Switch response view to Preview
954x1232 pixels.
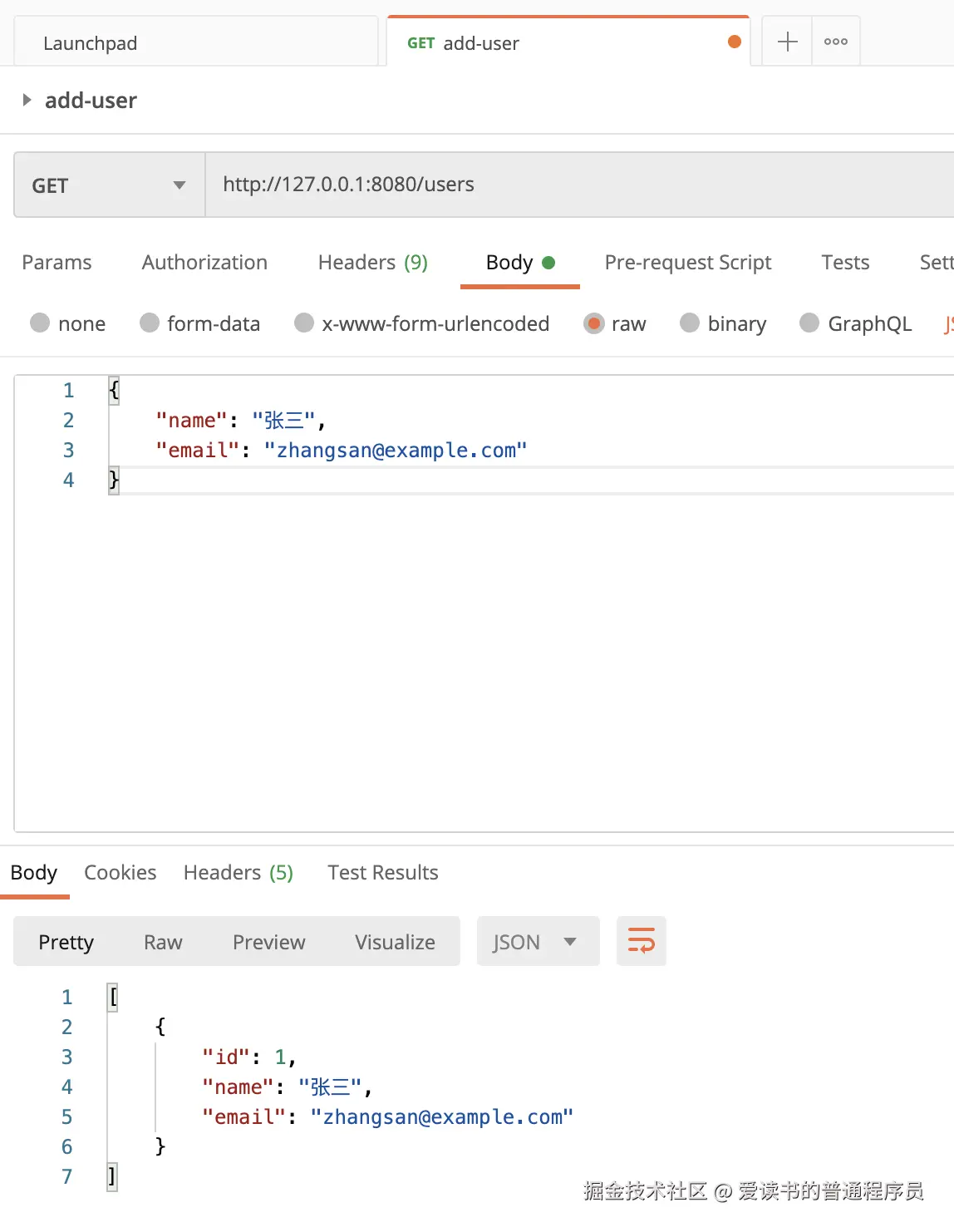point(268,942)
